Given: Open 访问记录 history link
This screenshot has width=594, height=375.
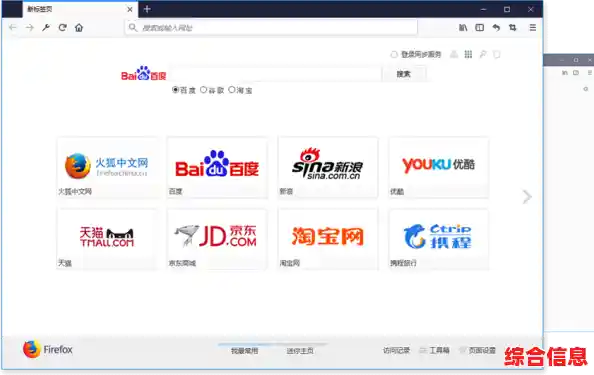Looking at the screenshot, I should pyautogui.click(x=396, y=350).
